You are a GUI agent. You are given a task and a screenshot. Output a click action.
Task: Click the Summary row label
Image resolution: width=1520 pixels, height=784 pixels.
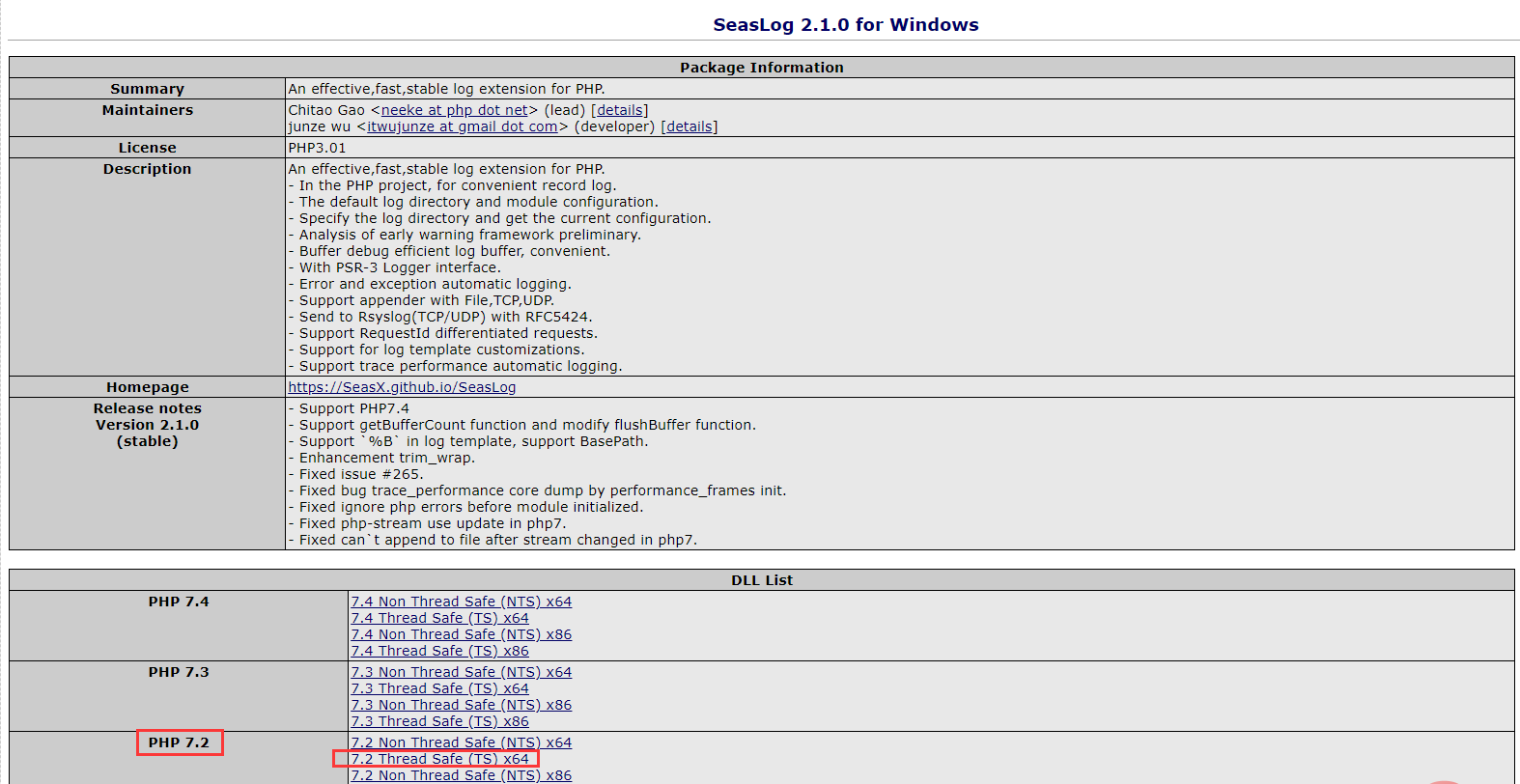(148, 89)
